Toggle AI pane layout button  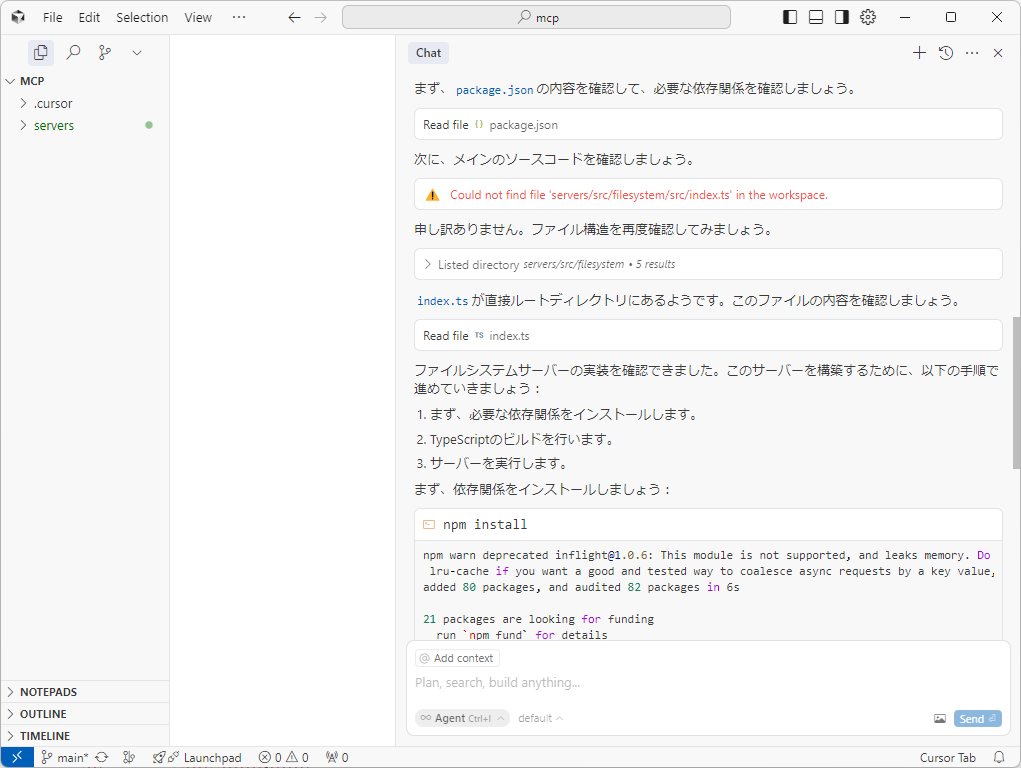coord(842,17)
